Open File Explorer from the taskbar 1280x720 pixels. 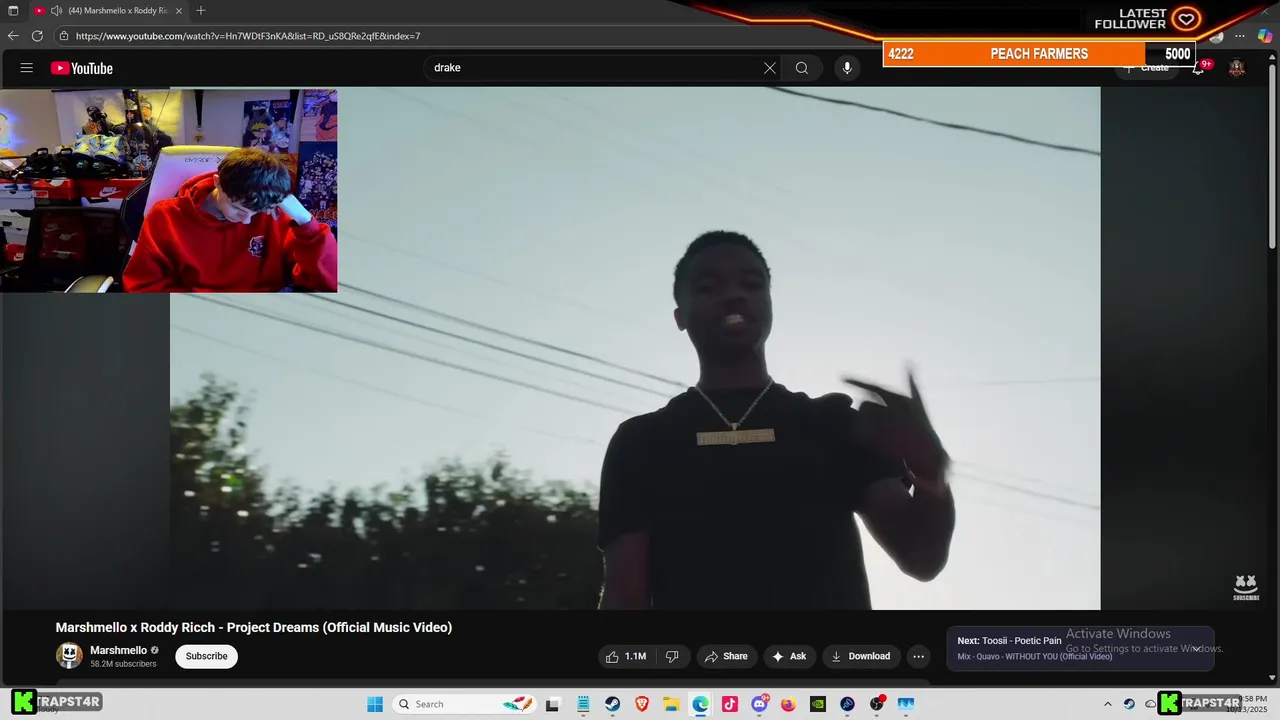coord(671,704)
